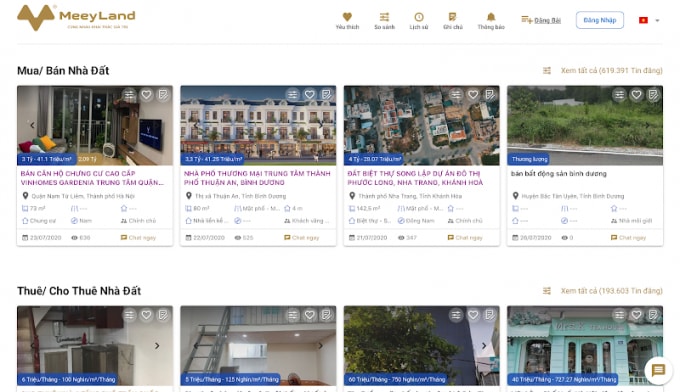The image size is (680, 392).
Task: Compare the Thuận An townhouse listing
Action: click(293, 95)
